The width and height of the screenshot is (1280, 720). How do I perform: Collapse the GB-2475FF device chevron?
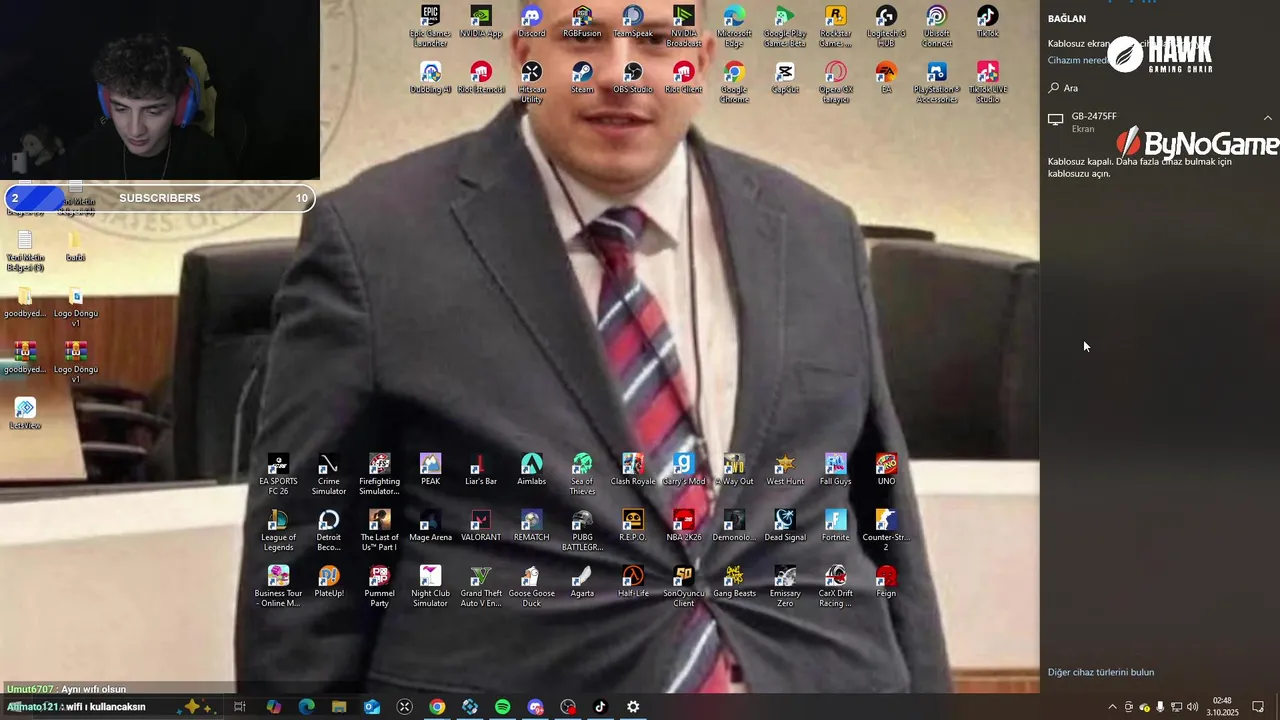coord(1268,118)
